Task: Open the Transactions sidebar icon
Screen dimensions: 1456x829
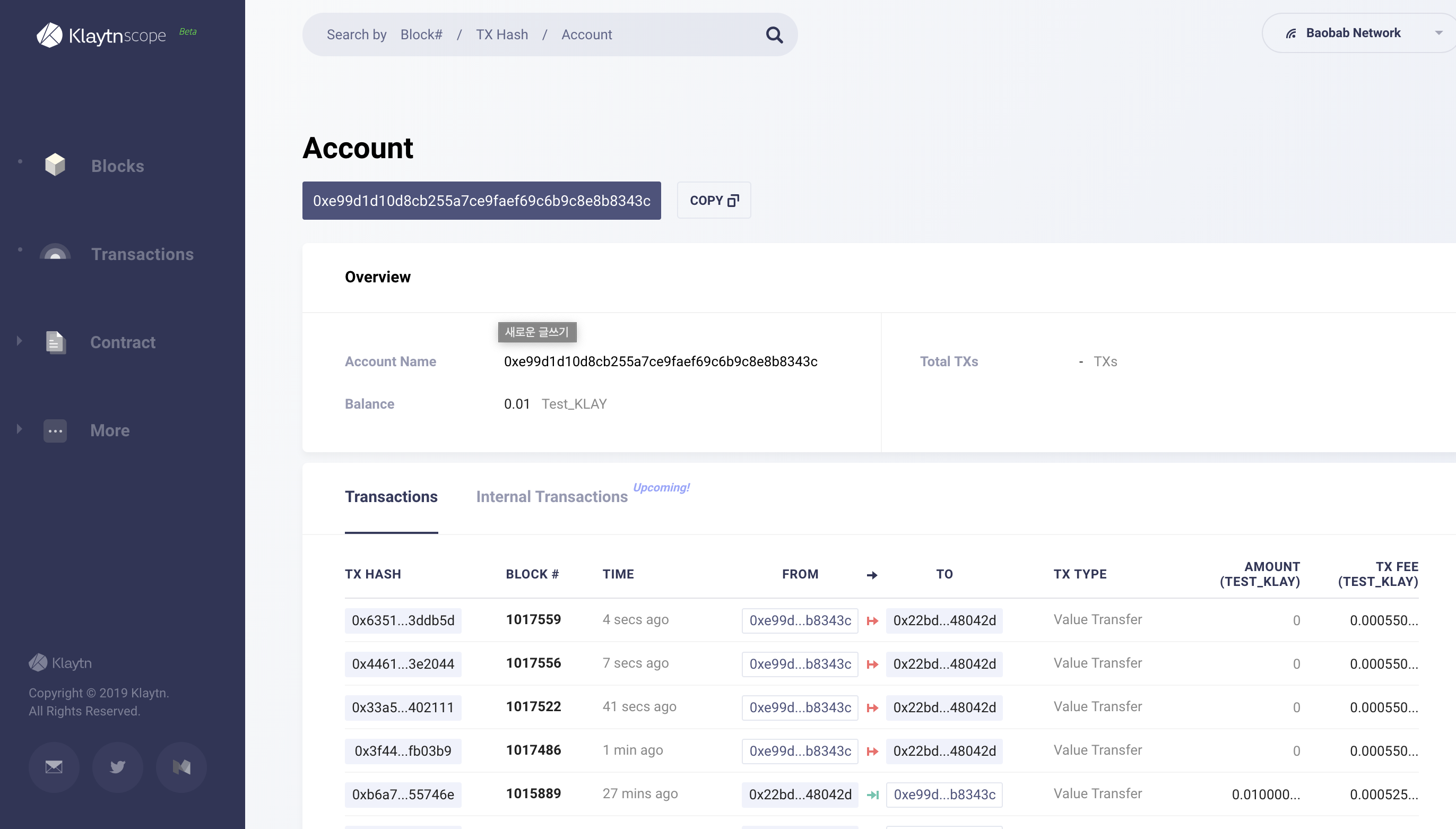Action: pyautogui.click(x=55, y=253)
